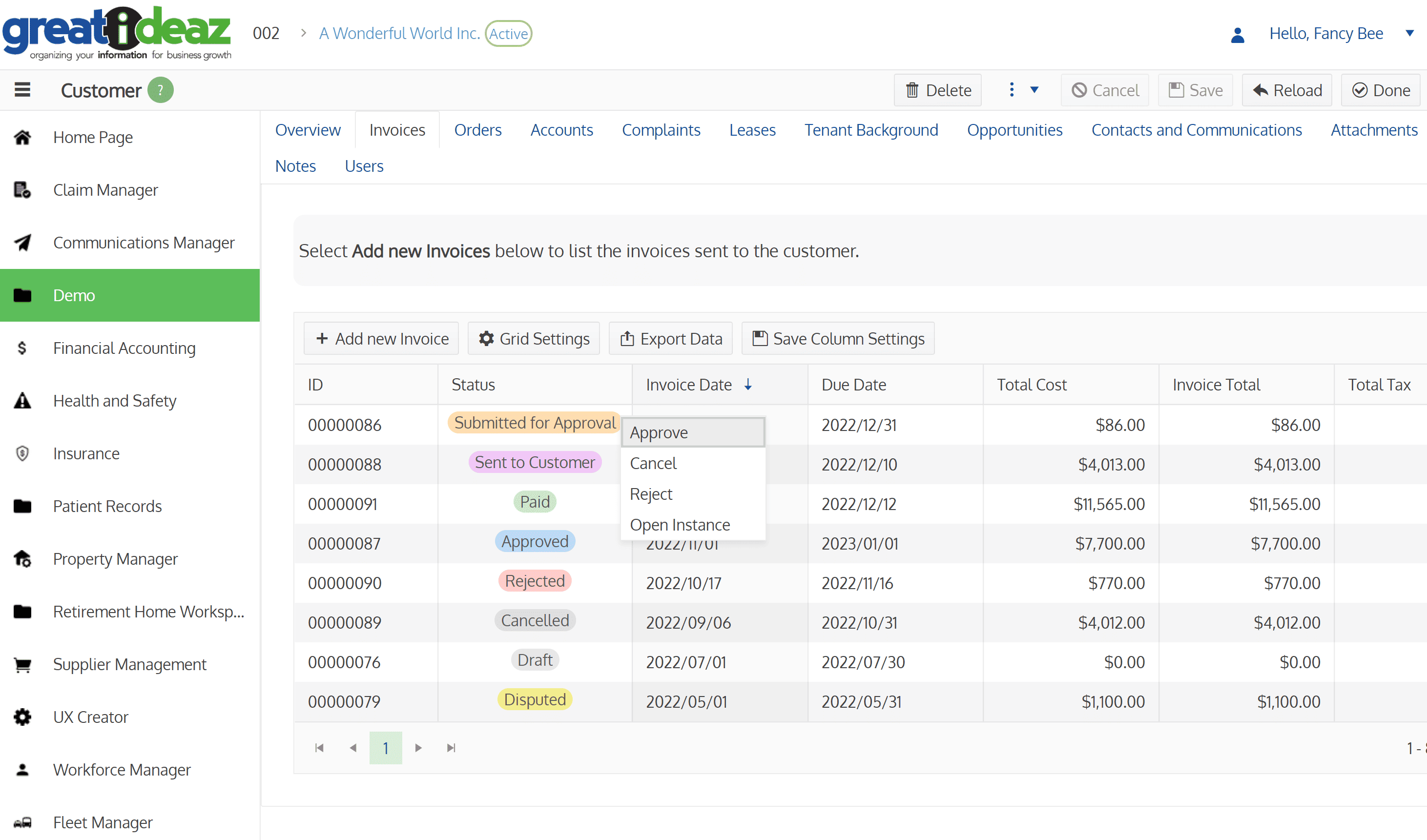The height and width of the screenshot is (840, 1427).
Task: Click the Disputed yellow status badge
Action: point(535,699)
